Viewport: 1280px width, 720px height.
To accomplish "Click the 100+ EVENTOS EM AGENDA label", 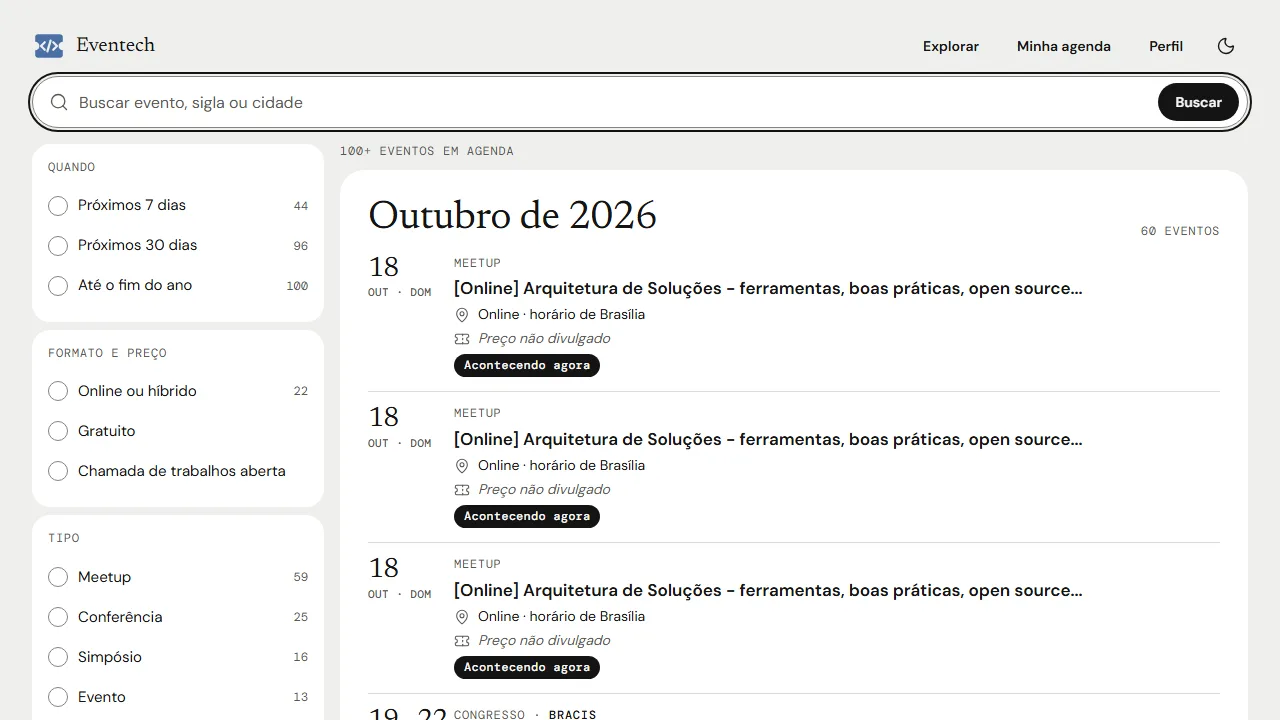I will point(427,151).
